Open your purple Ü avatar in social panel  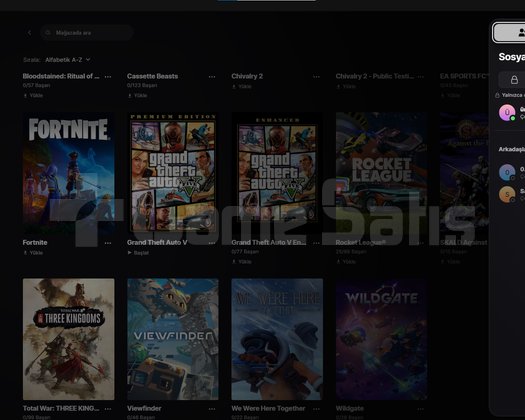coord(507,112)
